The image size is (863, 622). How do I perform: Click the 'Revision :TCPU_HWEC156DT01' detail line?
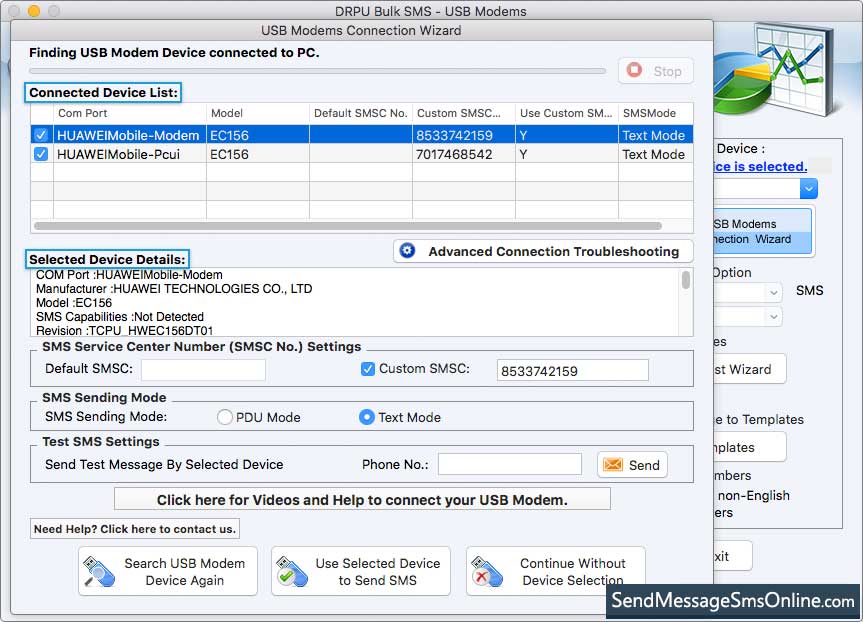124,331
